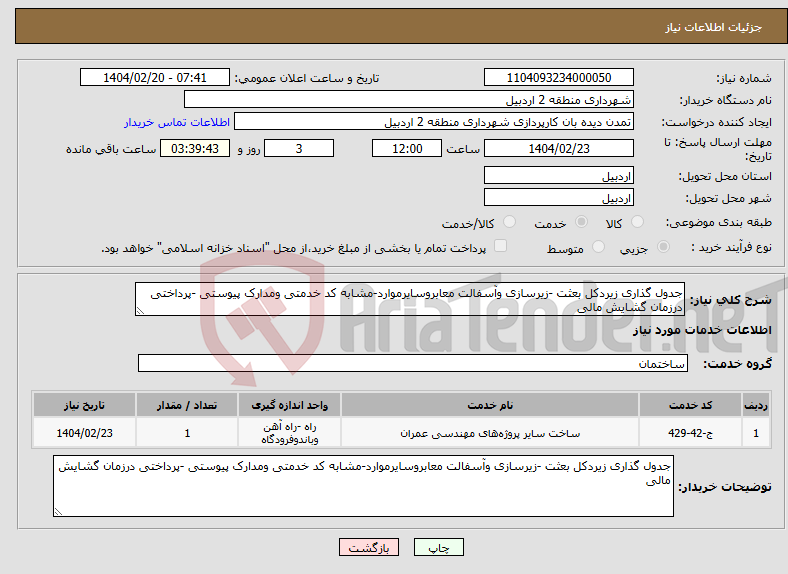
Task: Select the متوسط purchase type radio
Action: [x=599, y=247]
